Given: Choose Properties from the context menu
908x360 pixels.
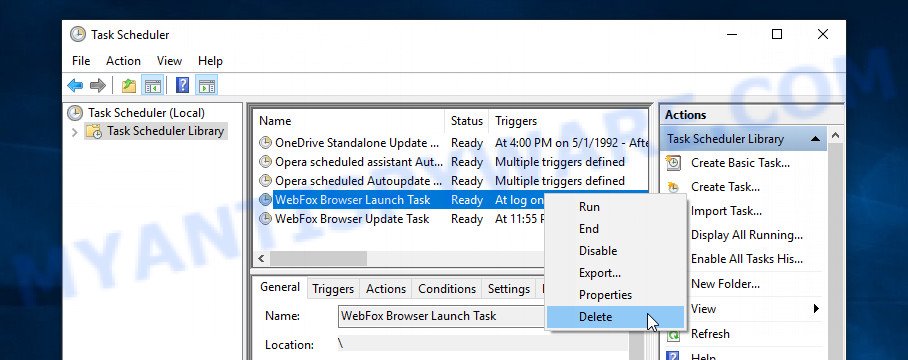Looking at the screenshot, I should pyautogui.click(x=615, y=295).
